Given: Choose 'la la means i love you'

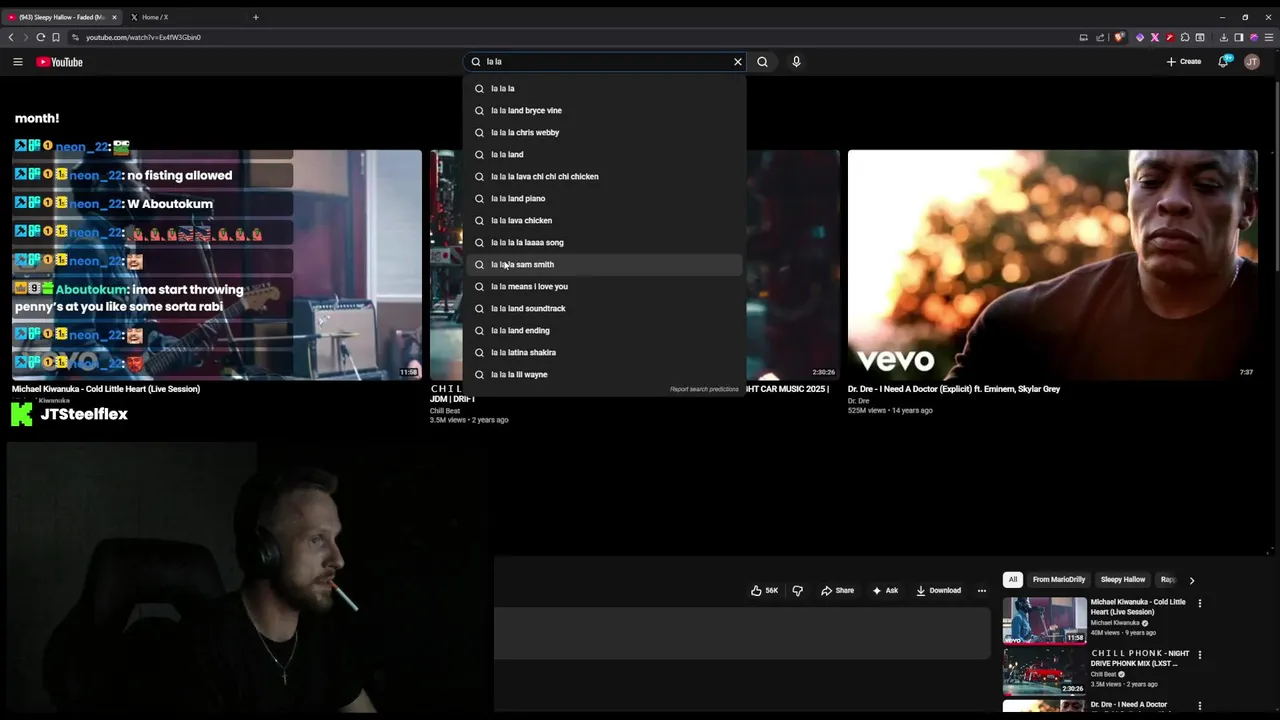Looking at the screenshot, I should tap(605, 286).
